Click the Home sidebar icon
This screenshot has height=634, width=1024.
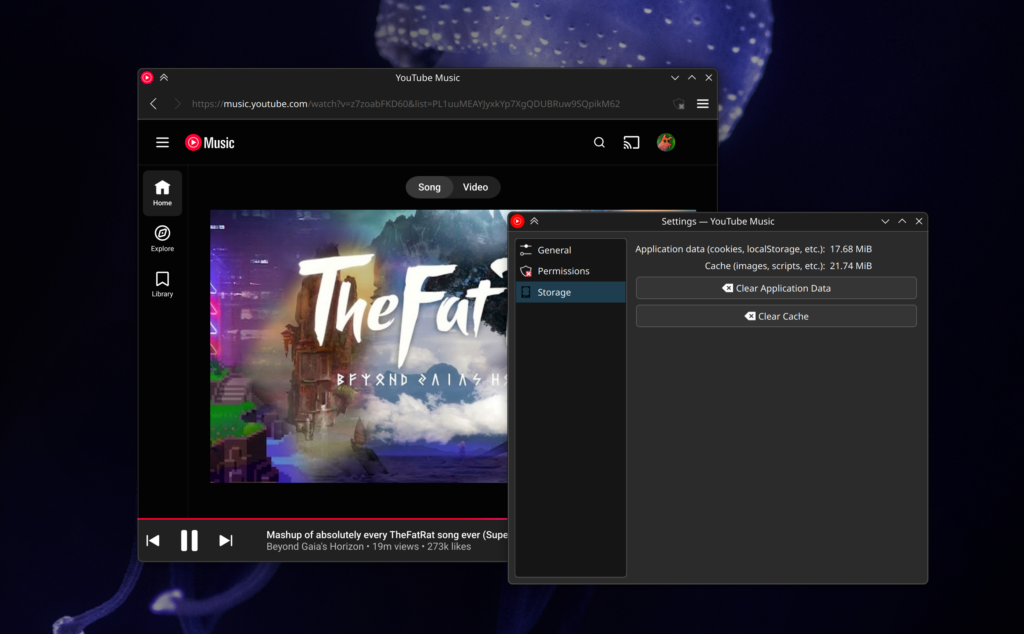[162, 193]
